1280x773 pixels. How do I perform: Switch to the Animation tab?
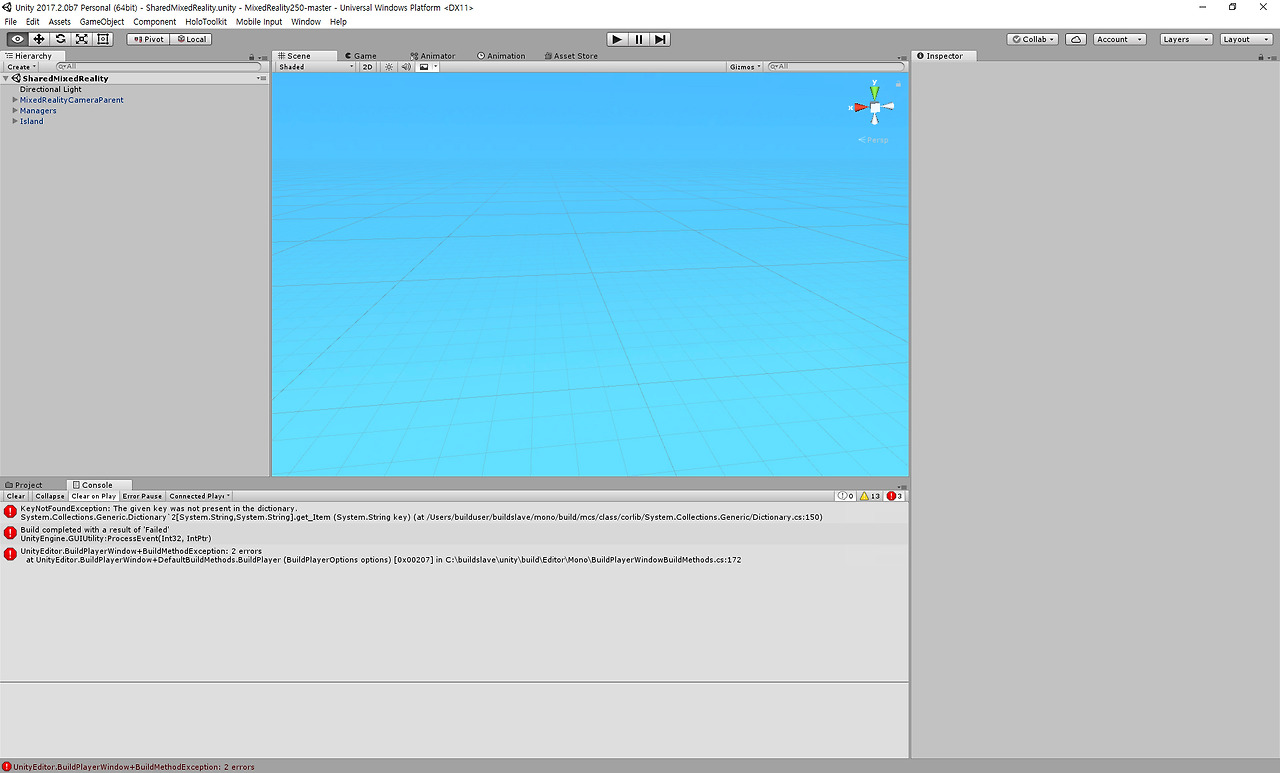(501, 56)
